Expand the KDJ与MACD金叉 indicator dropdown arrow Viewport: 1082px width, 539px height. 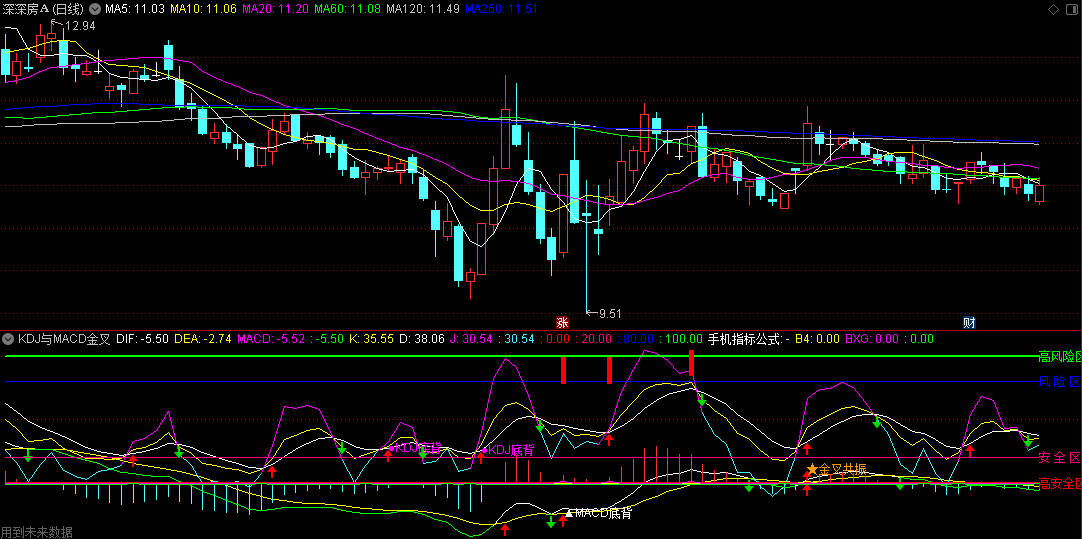click(x=9, y=339)
